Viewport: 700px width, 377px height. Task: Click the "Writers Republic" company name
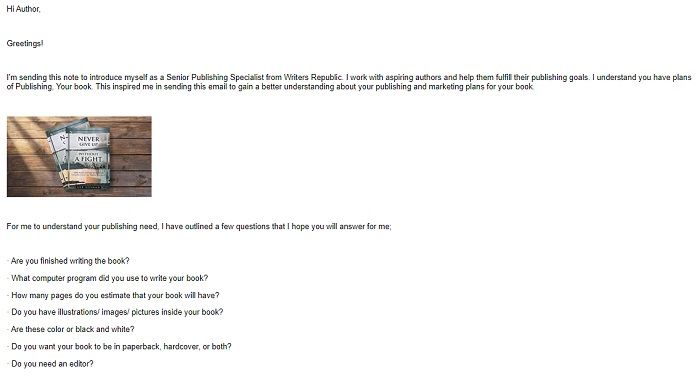point(313,77)
